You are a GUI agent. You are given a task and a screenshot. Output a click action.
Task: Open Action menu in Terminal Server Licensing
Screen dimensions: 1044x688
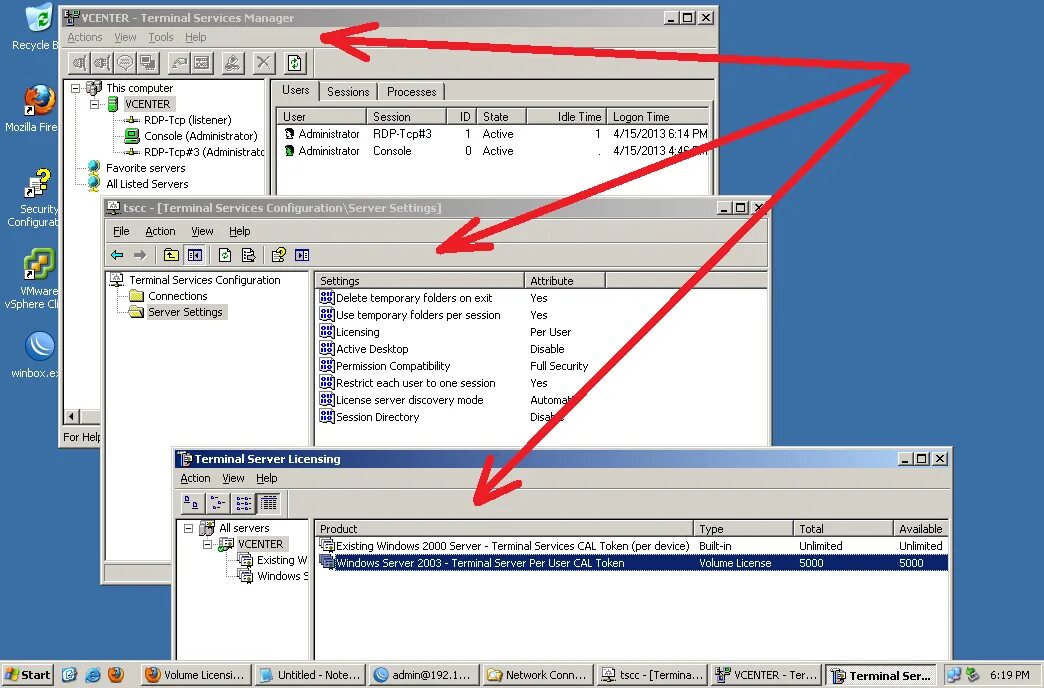click(195, 478)
